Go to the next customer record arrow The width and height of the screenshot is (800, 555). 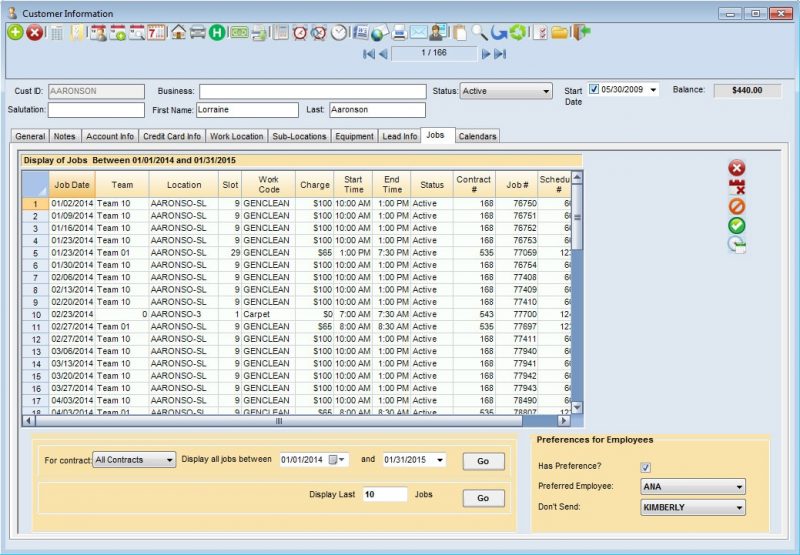486,53
